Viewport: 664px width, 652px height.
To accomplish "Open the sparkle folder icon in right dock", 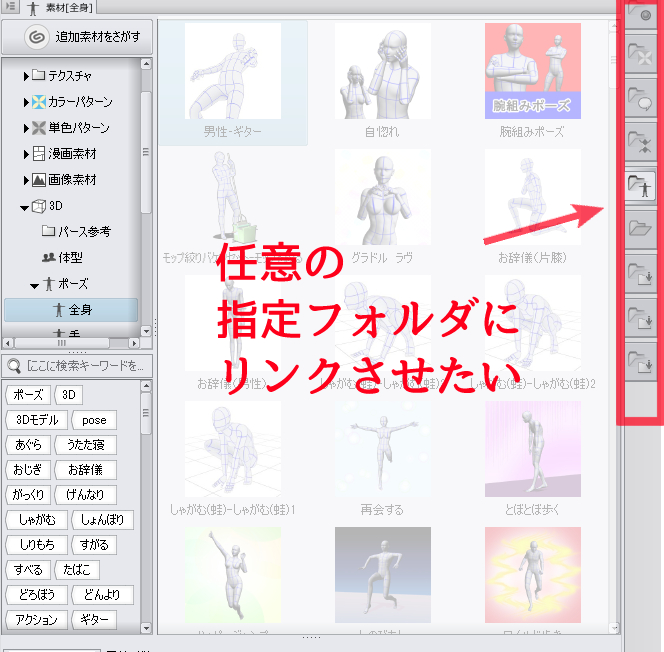I will click(x=640, y=141).
